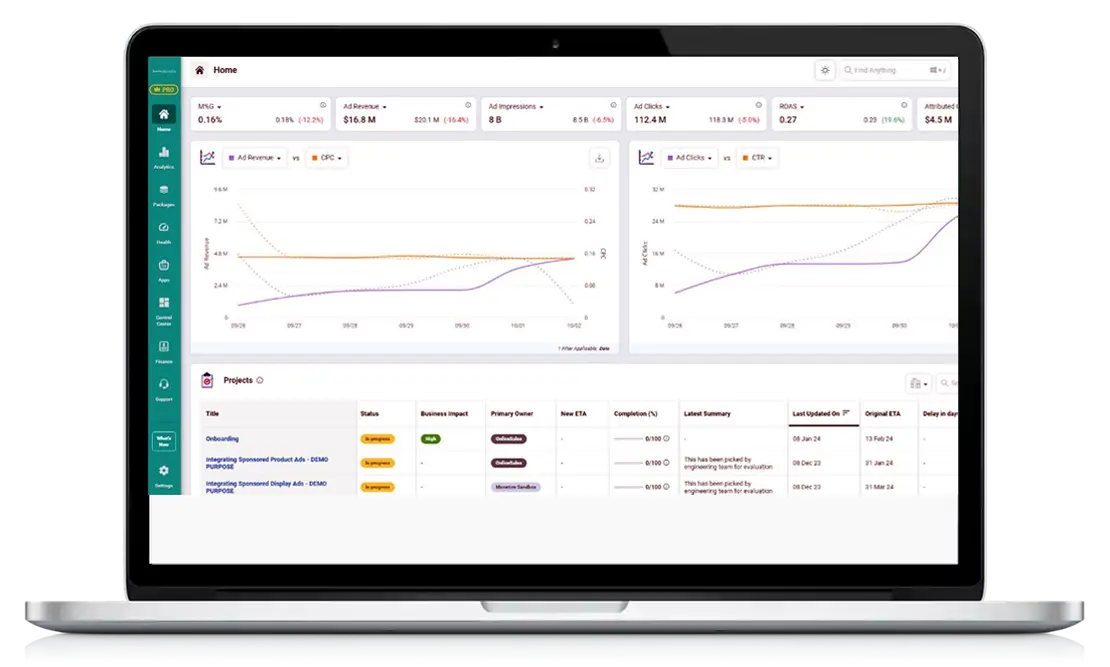The image size is (1110, 667).
Task: Select the Home item in the sidebar
Action: (x=163, y=118)
